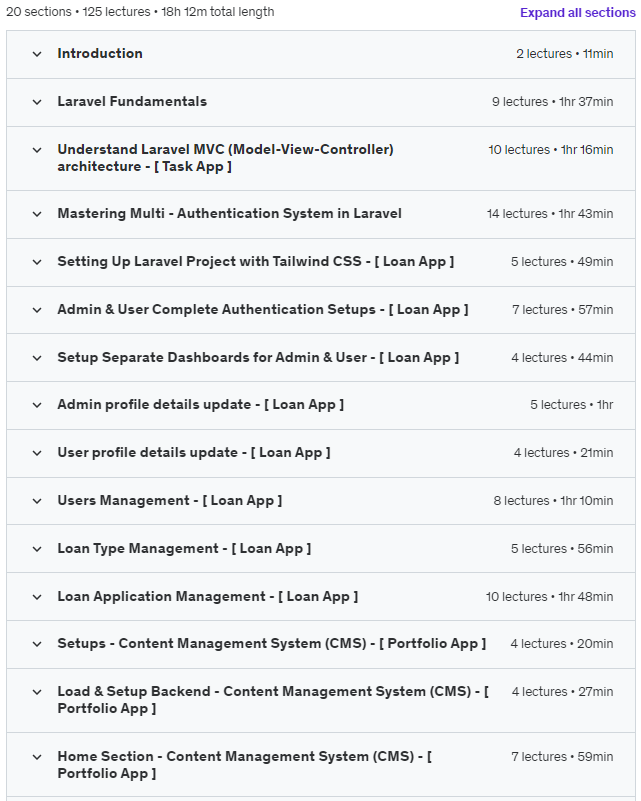The image size is (641, 801).
Task: Open the Introduction section title
Action: [100, 53]
